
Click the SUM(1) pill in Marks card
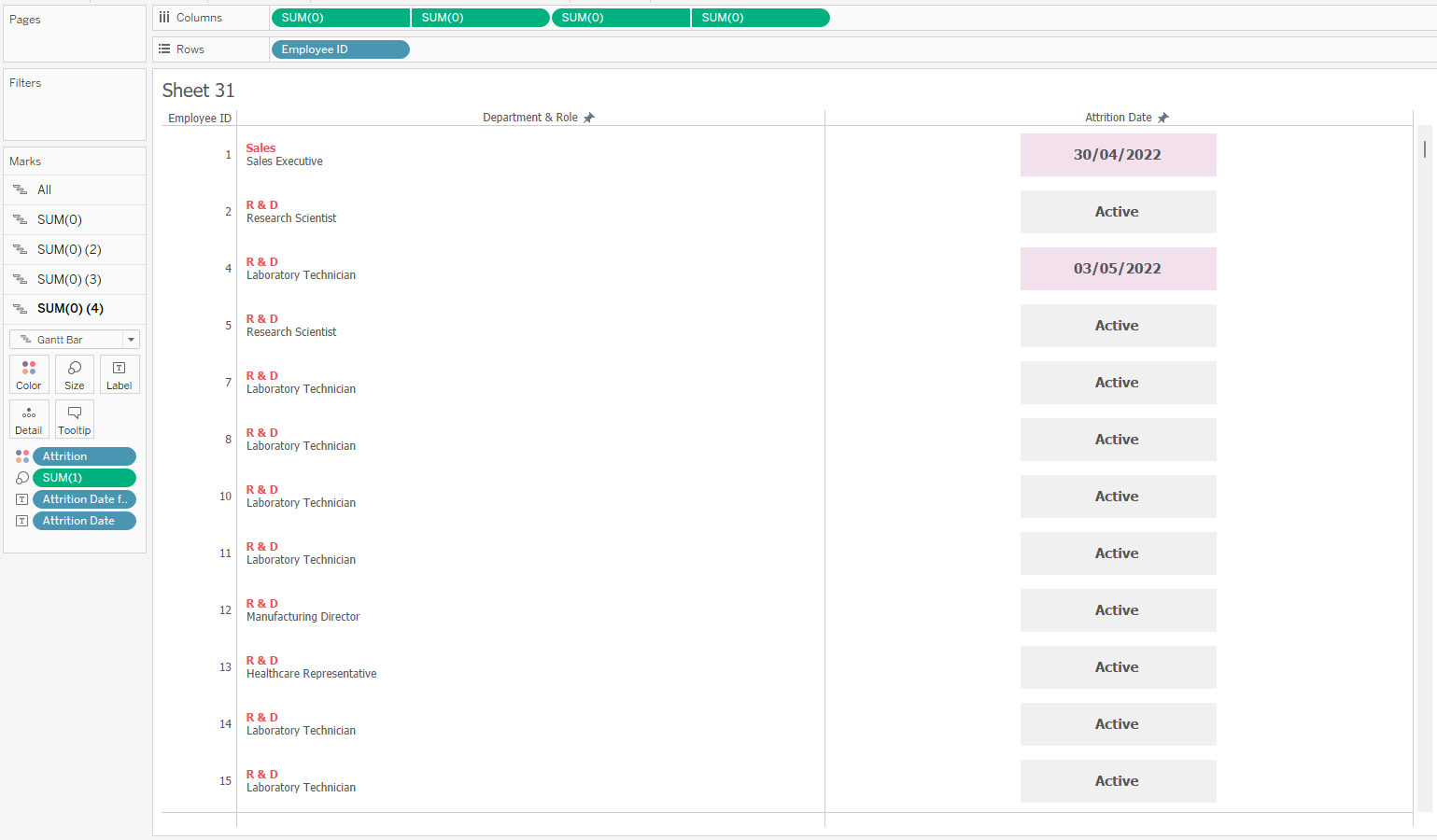[x=84, y=478]
